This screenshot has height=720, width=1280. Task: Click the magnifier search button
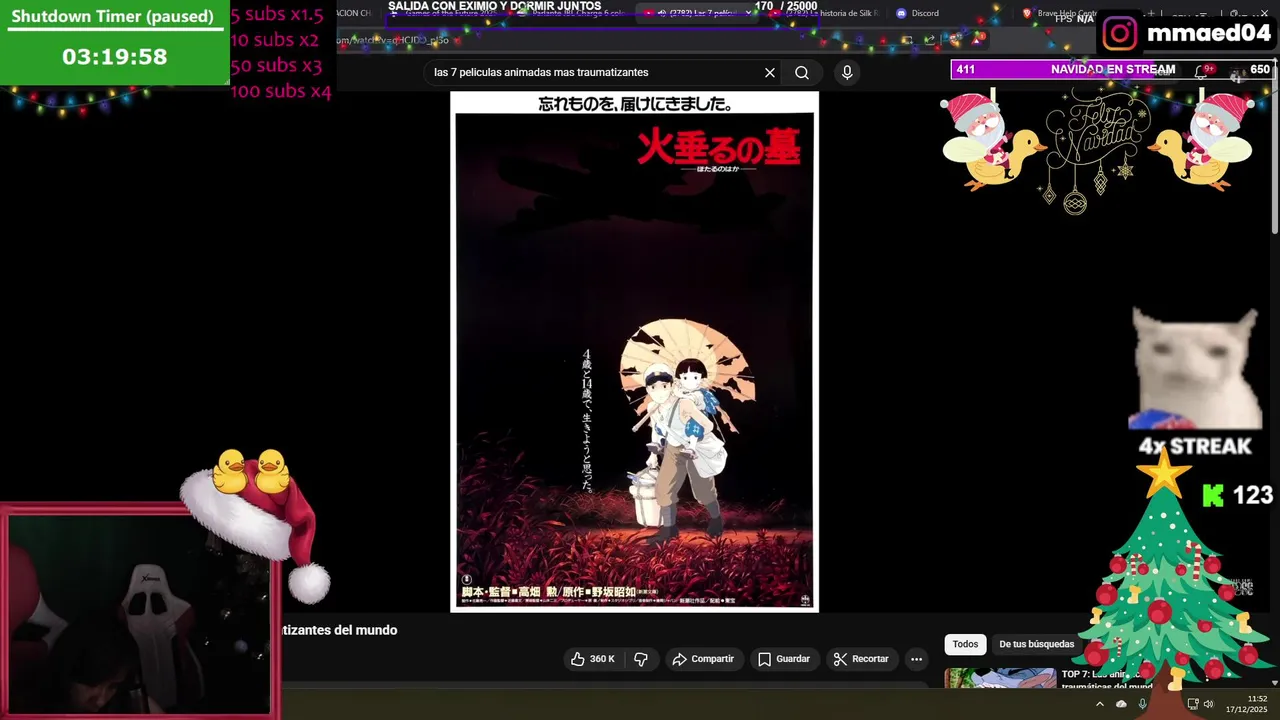802,72
